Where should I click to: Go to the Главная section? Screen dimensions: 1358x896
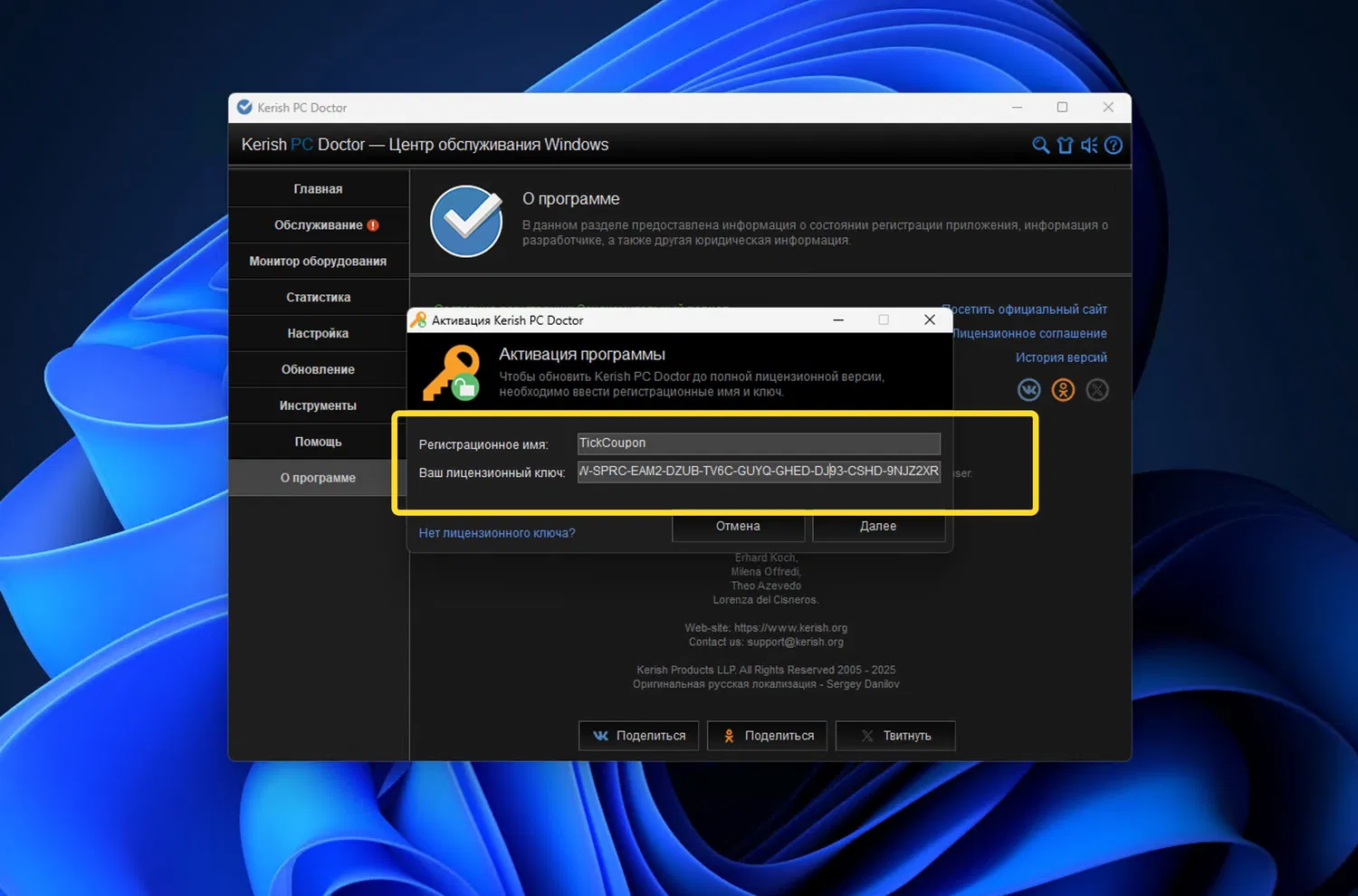click(x=319, y=189)
